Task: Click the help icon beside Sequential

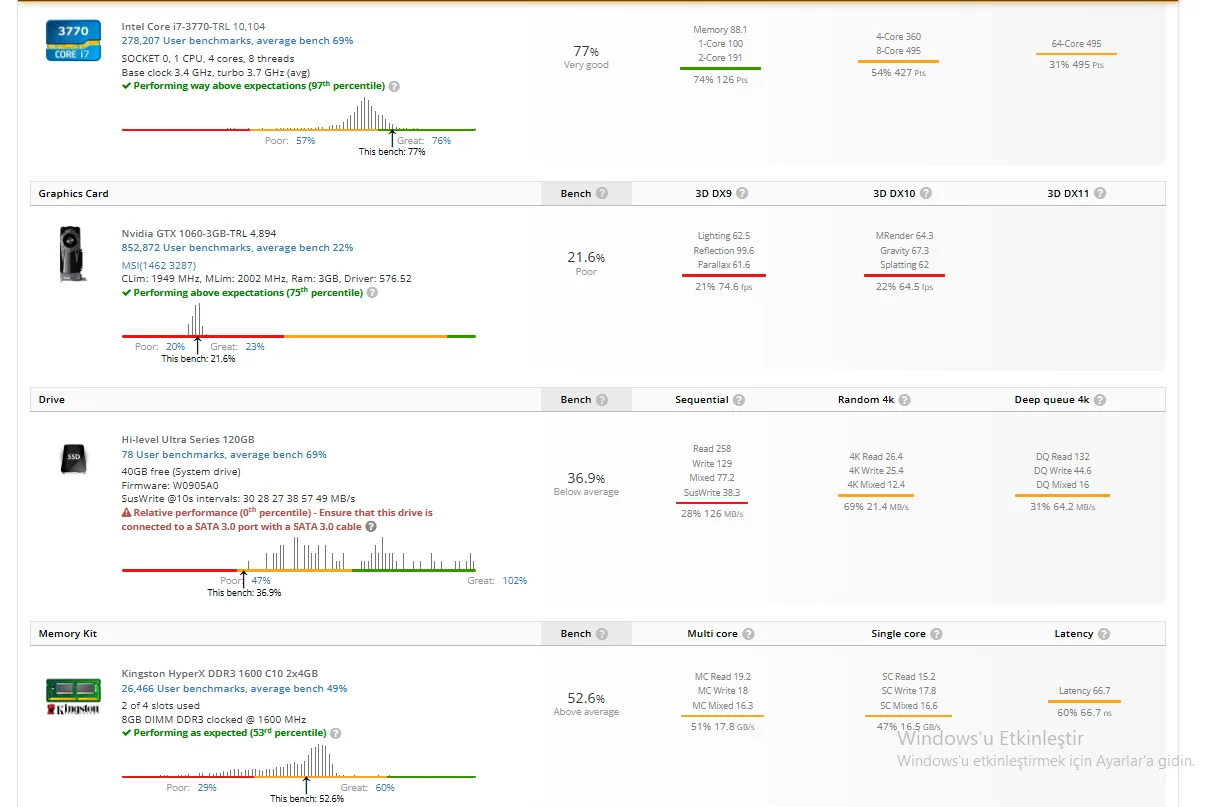Action: pos(739,400)
